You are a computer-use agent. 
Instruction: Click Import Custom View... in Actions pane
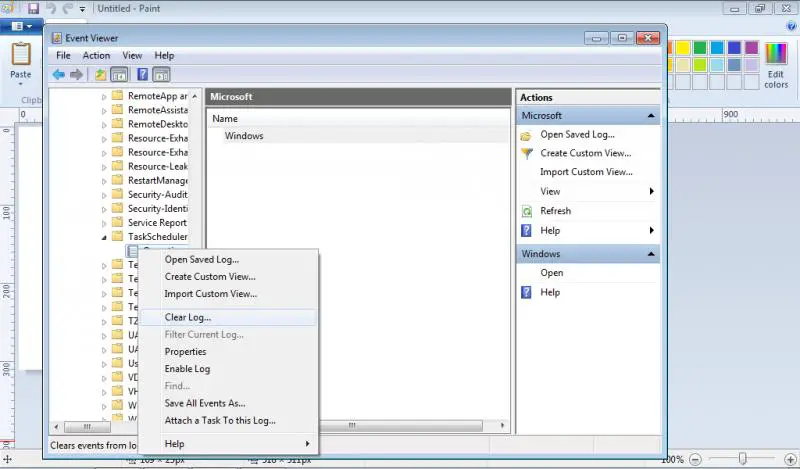click(x=586, y=172)
